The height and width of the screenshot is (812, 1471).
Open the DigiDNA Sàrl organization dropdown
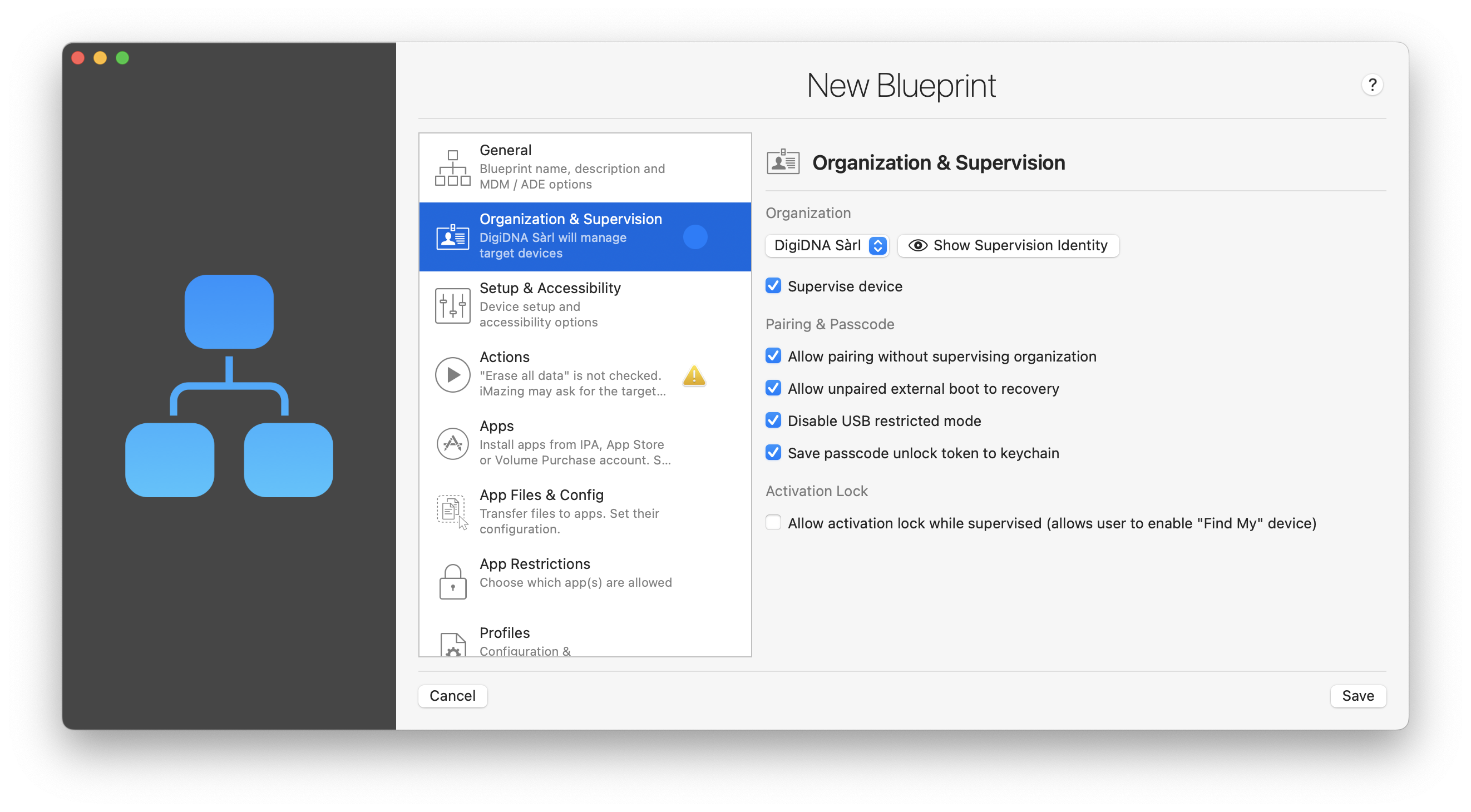point(827,245)
